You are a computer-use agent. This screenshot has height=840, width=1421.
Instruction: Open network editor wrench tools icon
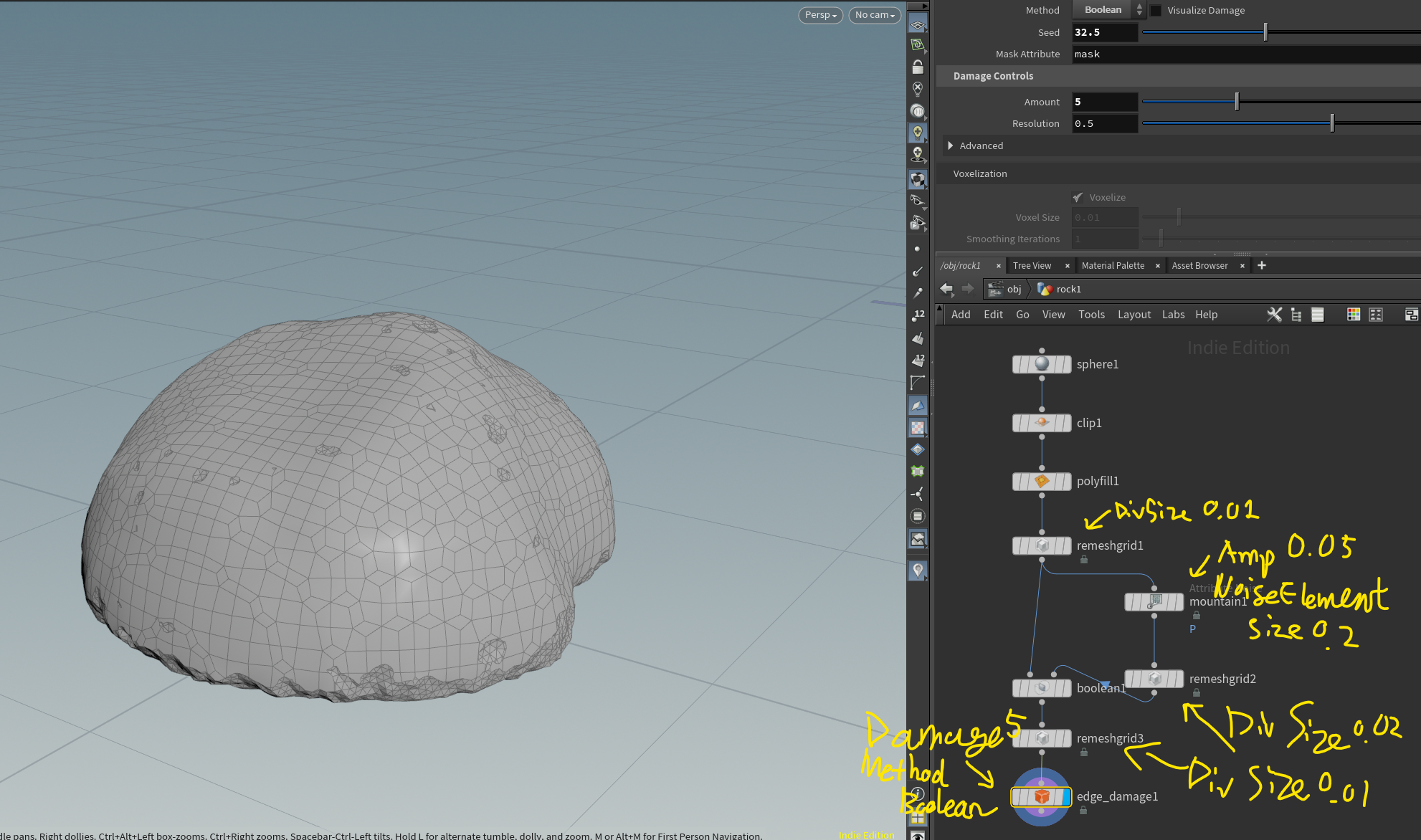pyautogui.click(x=1274, y=315)
